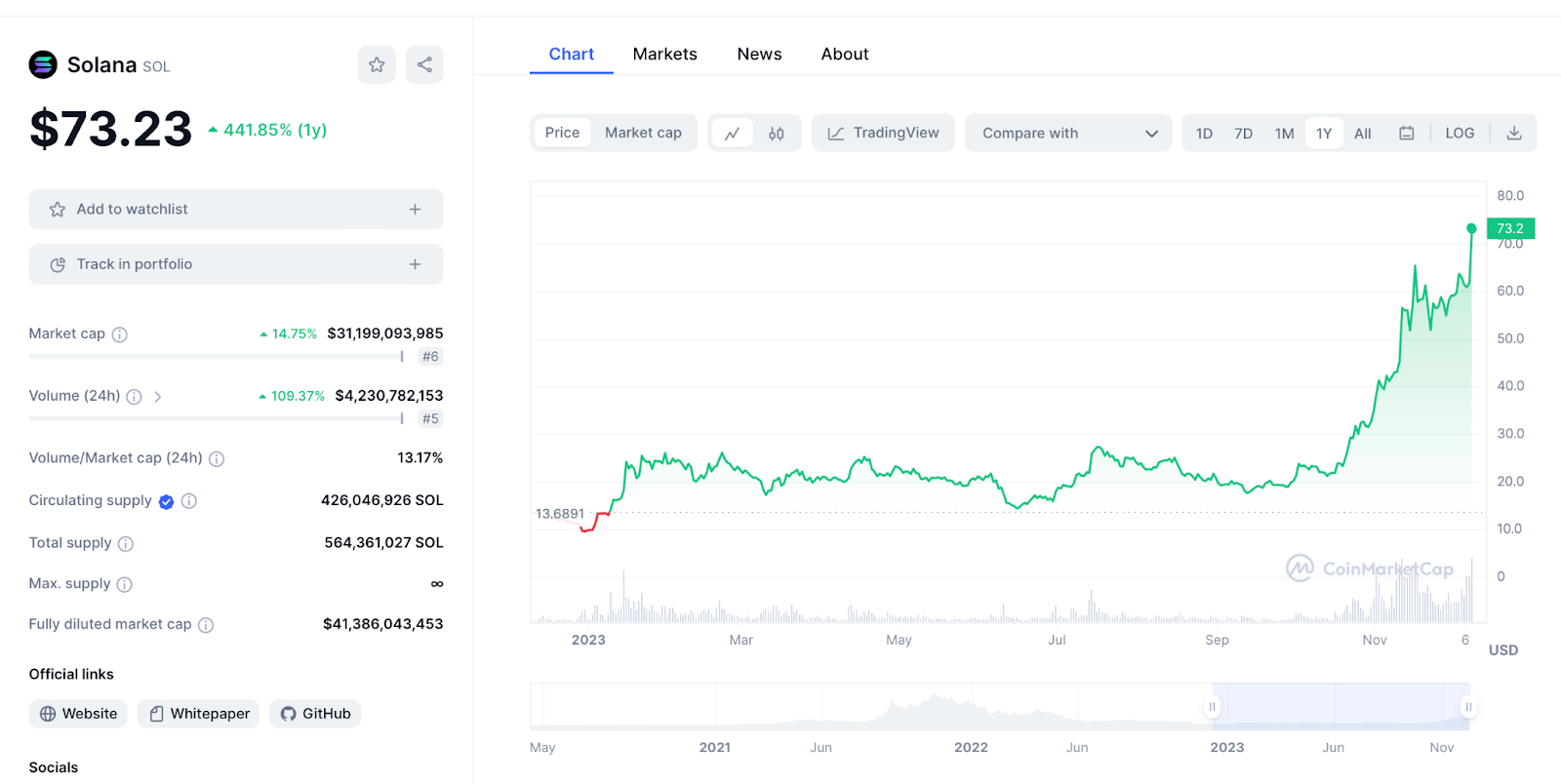Click the plus icon on Track in portfolio
The height and width of the screenshot is (784, 1561).
pyautogui.click(x=415, y=264)
